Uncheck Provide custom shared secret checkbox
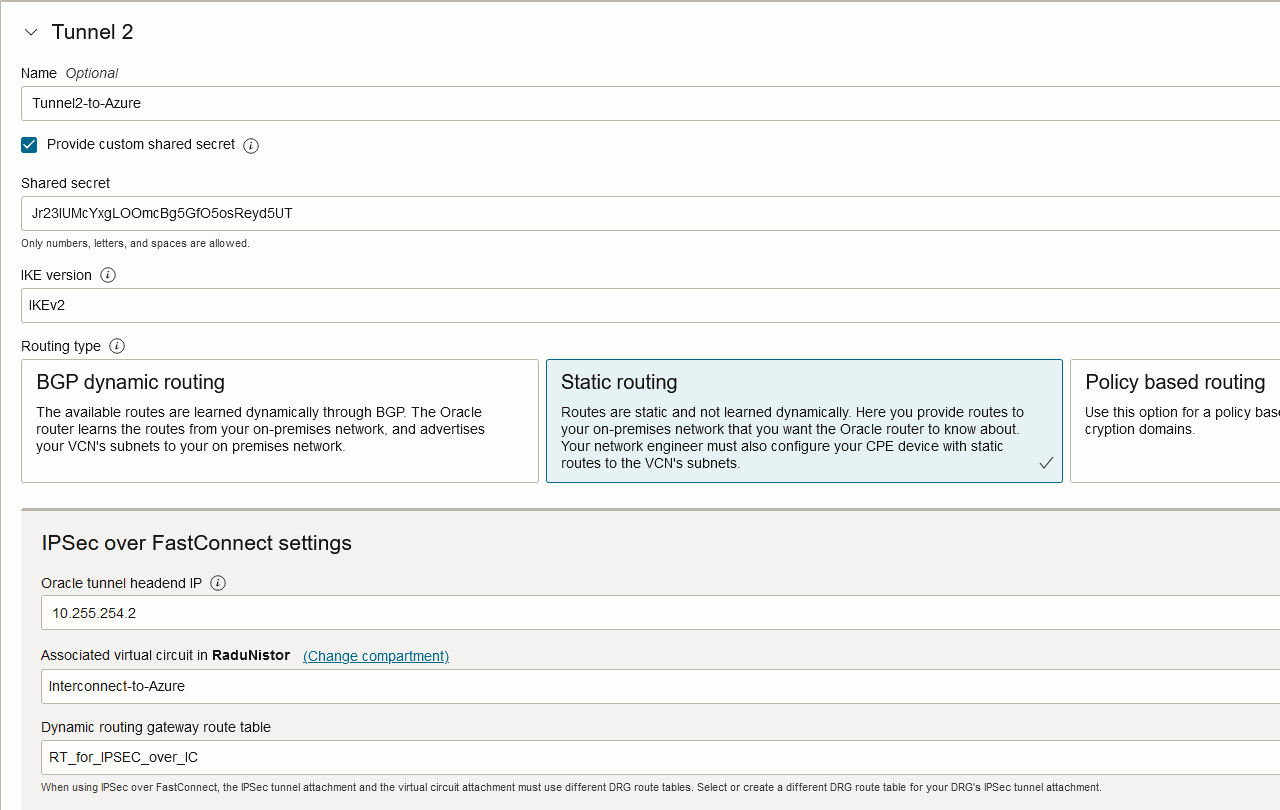 coord(29,145)
